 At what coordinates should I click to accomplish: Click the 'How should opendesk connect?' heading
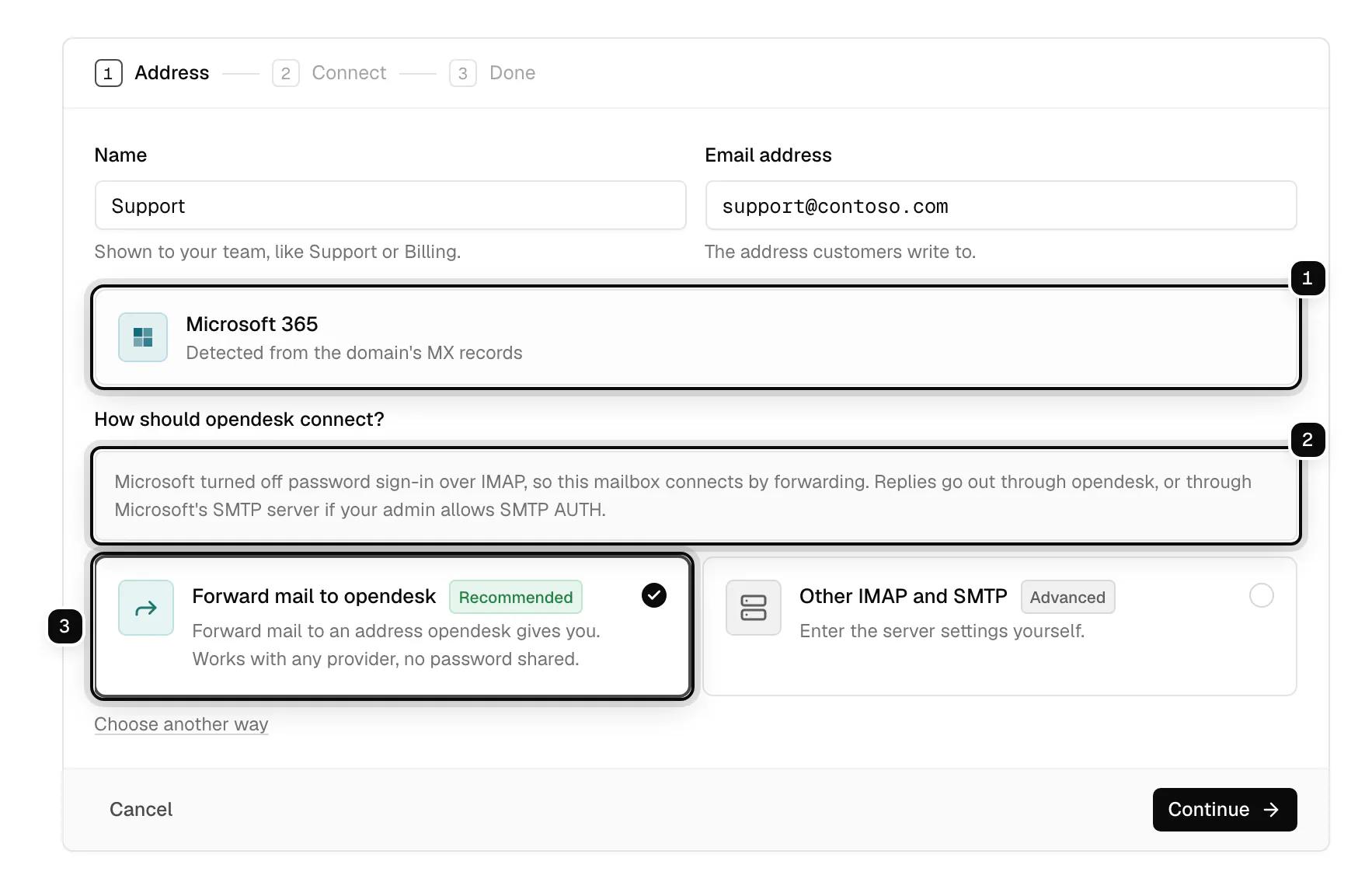tap(239, 420)
